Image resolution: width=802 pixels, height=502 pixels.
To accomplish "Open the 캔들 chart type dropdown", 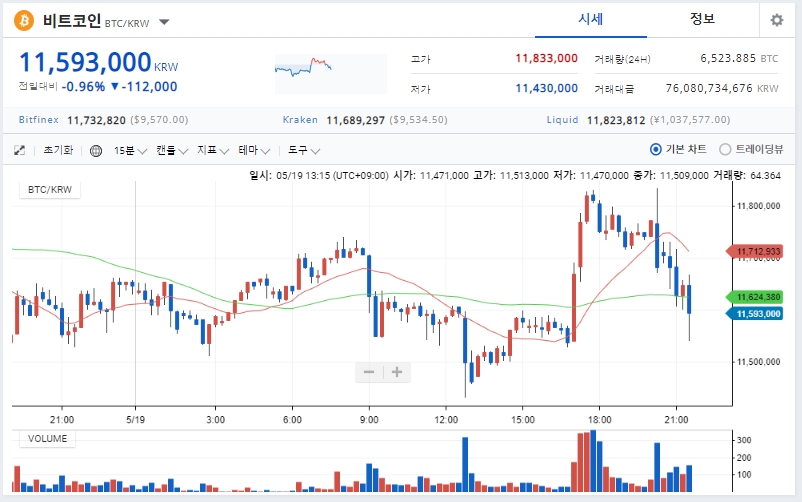I will tap(172, 150).
